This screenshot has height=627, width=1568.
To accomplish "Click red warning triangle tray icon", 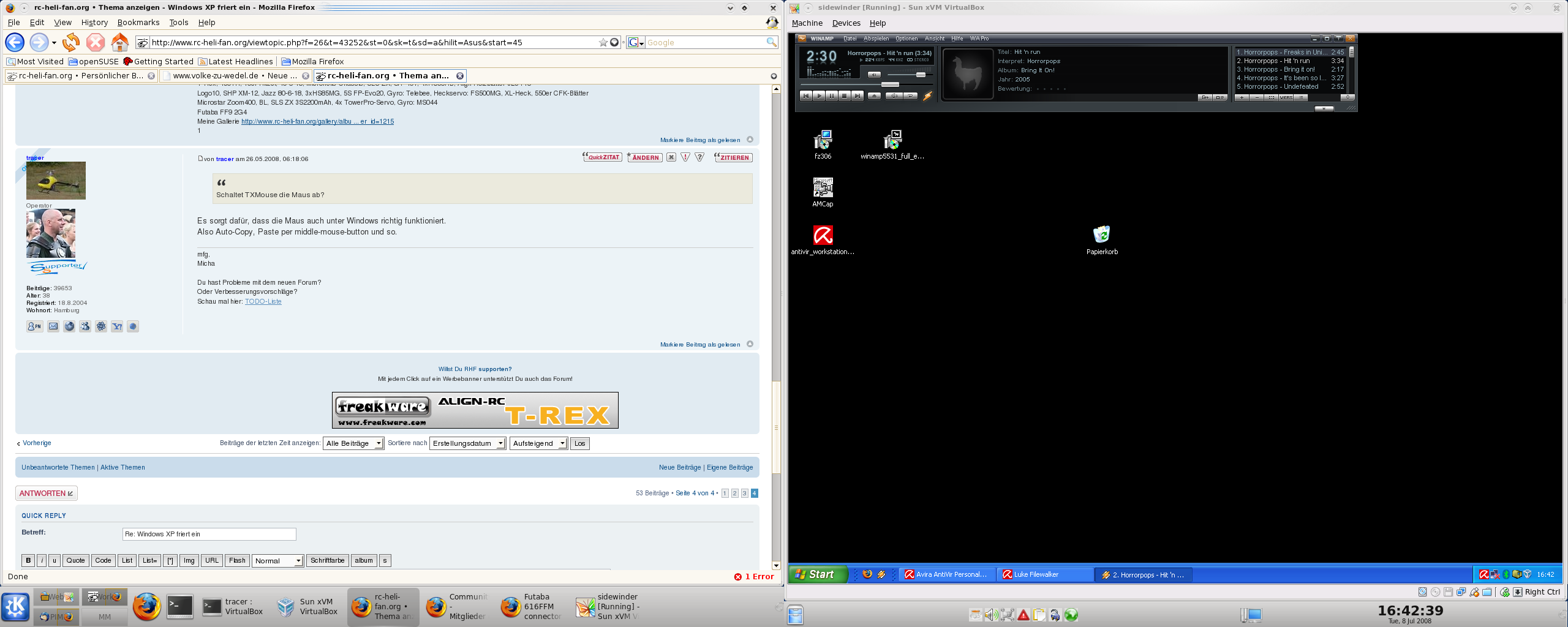I will pos(1023,615).
